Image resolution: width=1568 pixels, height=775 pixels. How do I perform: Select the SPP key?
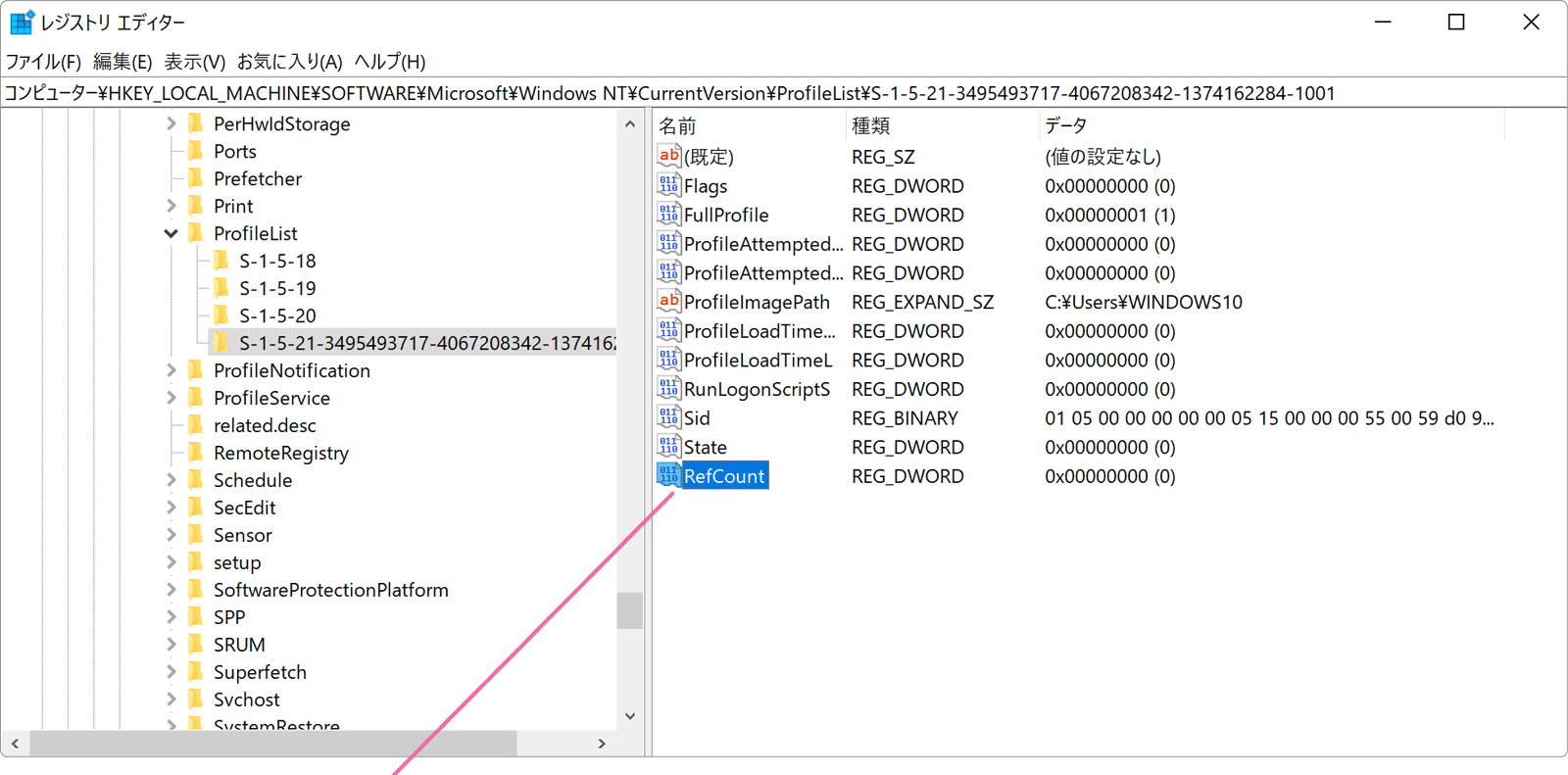click(x=229, y=617)
